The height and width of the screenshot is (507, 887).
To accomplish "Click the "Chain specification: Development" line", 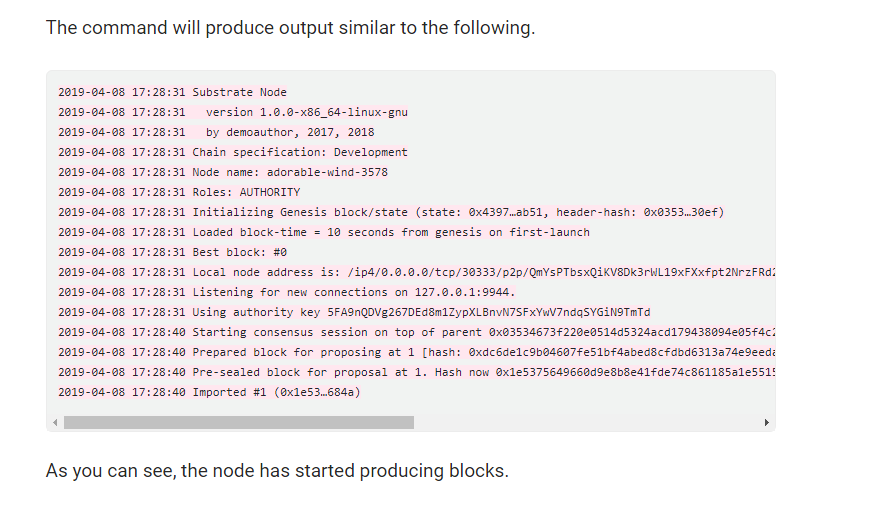I will coord(300,152).
